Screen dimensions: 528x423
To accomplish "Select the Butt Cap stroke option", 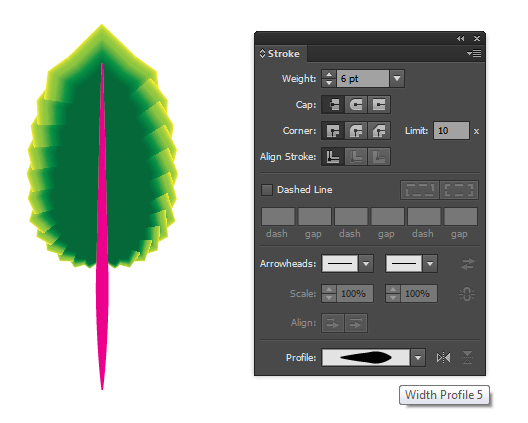I will [x=333, y=104].
